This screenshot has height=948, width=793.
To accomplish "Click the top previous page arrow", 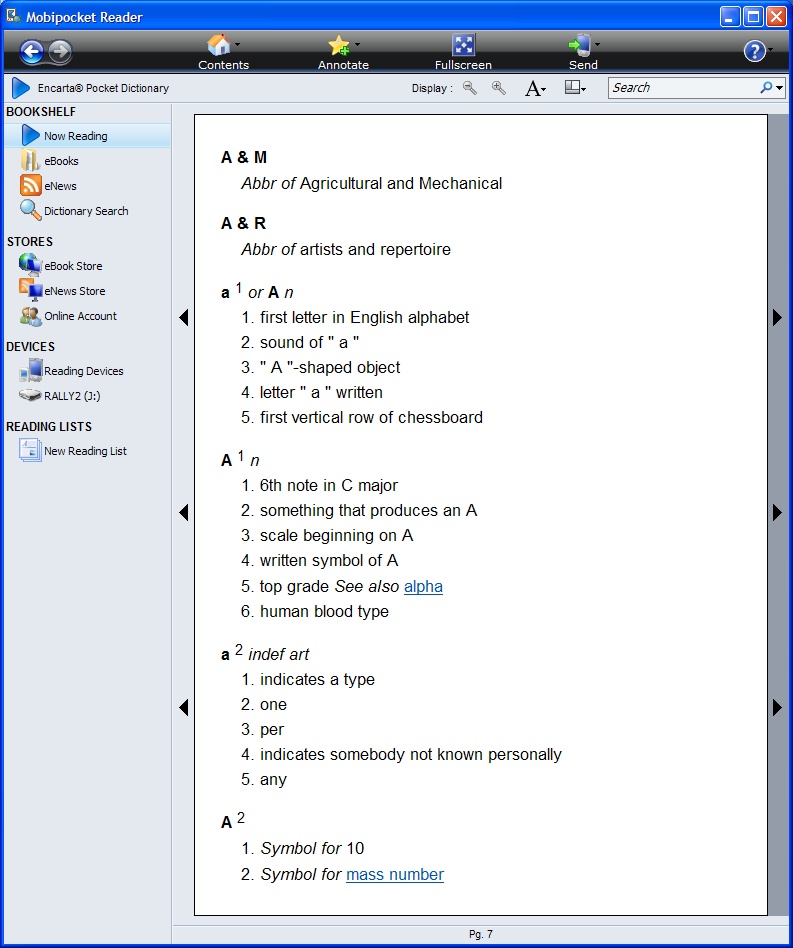I will (x=184, y=317).
